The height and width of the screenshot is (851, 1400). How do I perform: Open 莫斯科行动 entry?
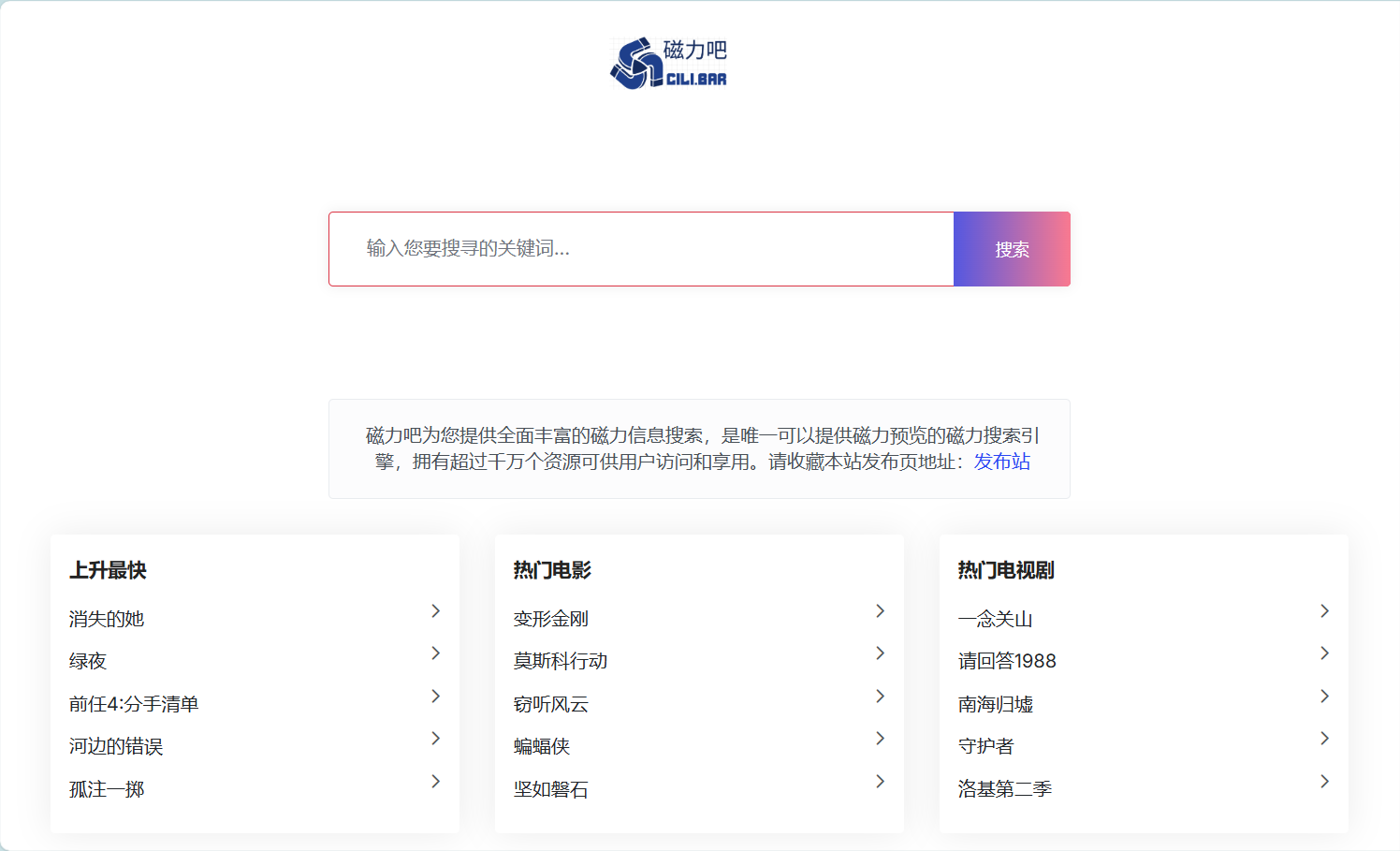pyautogui.click(x=561, y=661)
